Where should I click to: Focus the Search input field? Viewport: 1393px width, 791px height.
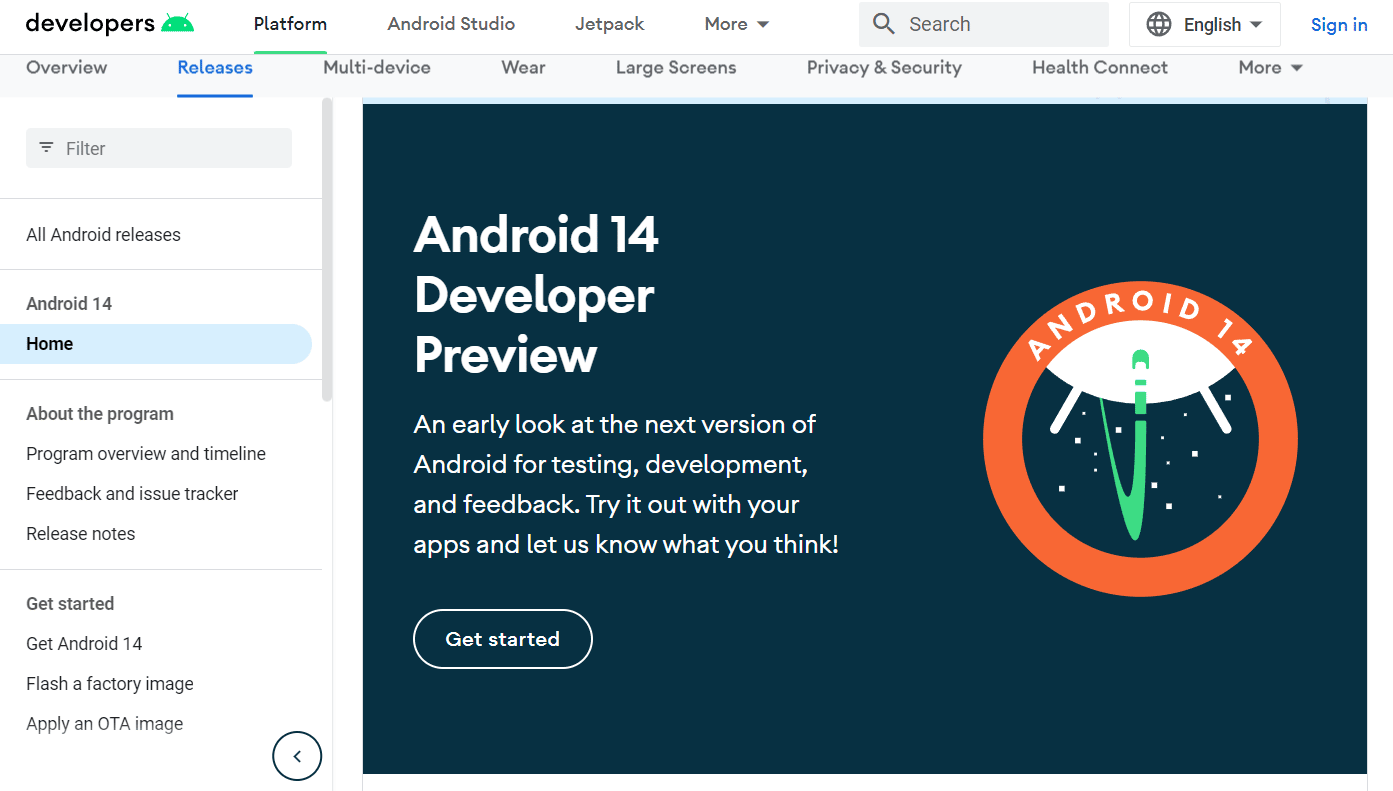click(x=984, y=24)
